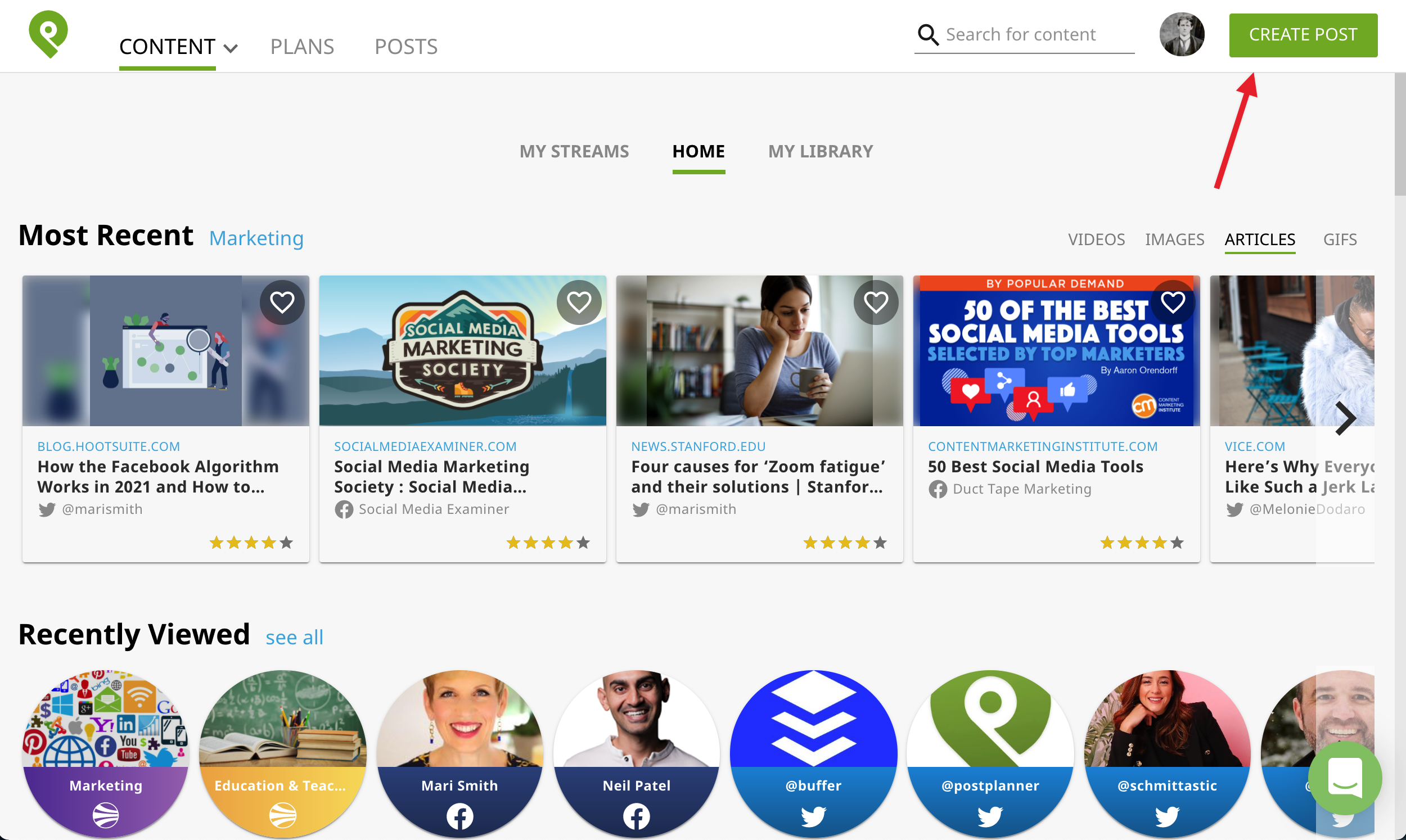Open the @schmittastic stream circle
Image resolution: width=1406 pixels, height=840 pixels.
[x=1166, y=753]
